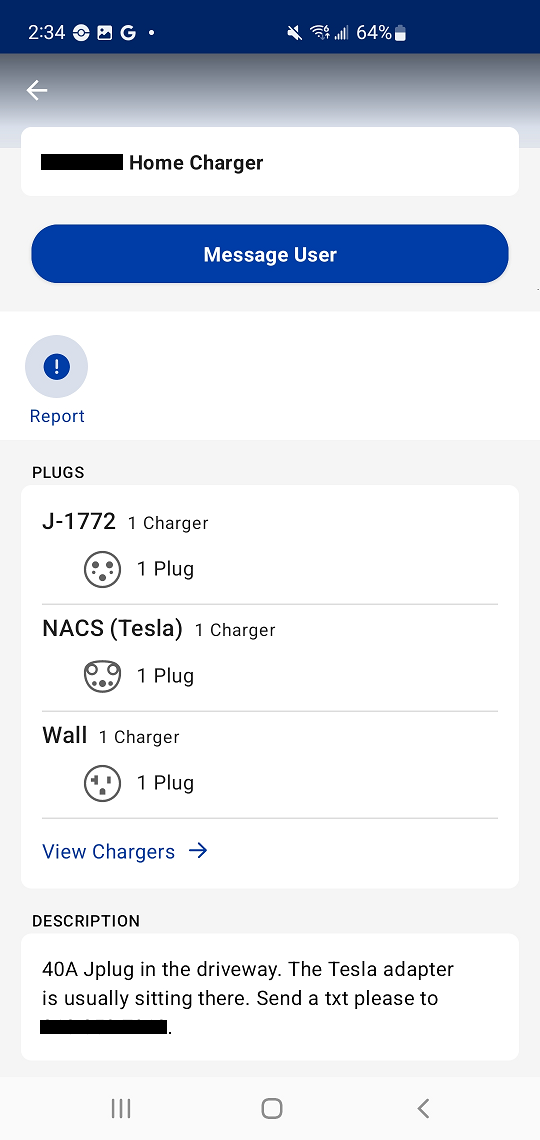Select the NACS Tesla plug icon
This screenshot has height=1140, width=540.
tap(102, 676)
